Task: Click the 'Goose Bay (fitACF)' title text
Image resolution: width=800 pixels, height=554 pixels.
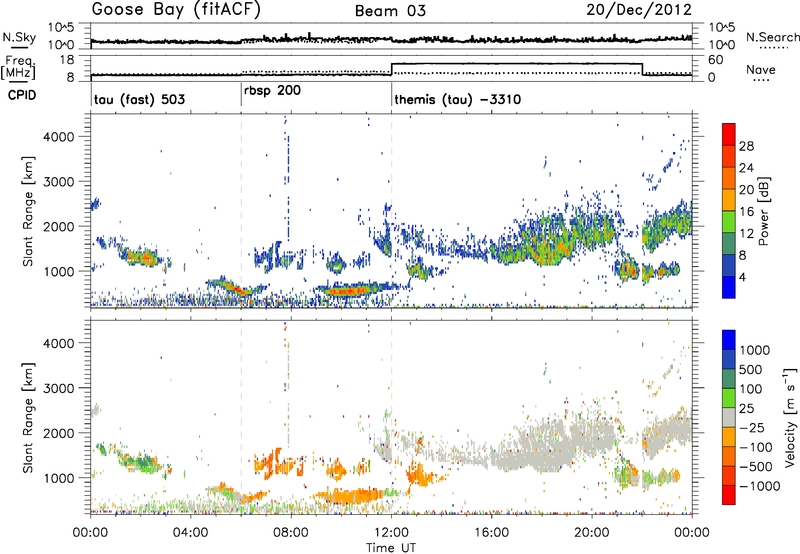Action: 176,9
